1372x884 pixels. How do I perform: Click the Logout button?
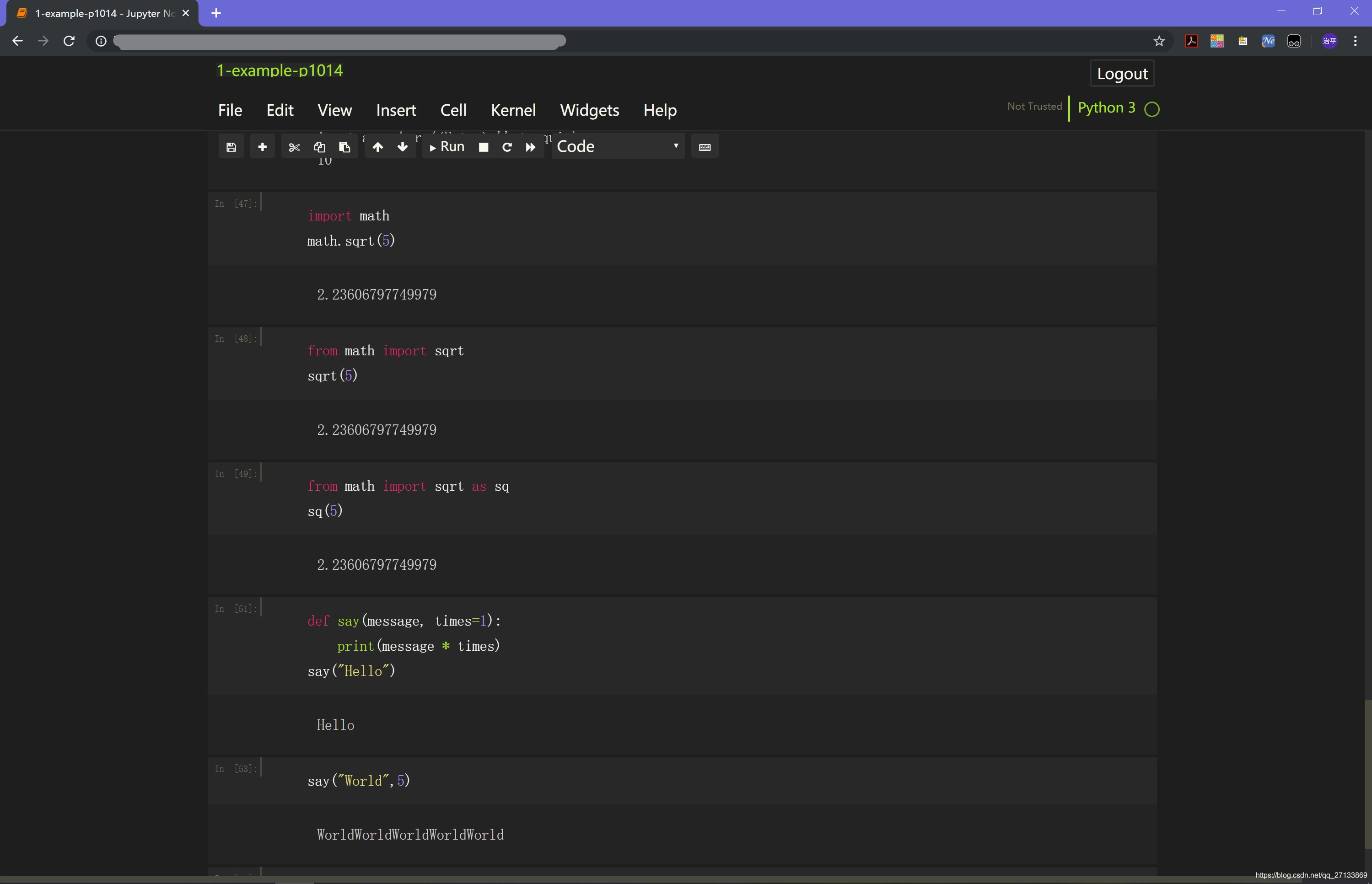[1122, 74]
